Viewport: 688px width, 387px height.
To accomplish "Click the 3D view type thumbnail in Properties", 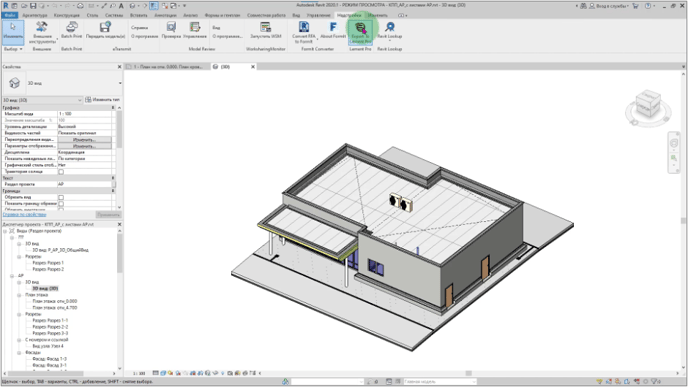I will [14, 83].
